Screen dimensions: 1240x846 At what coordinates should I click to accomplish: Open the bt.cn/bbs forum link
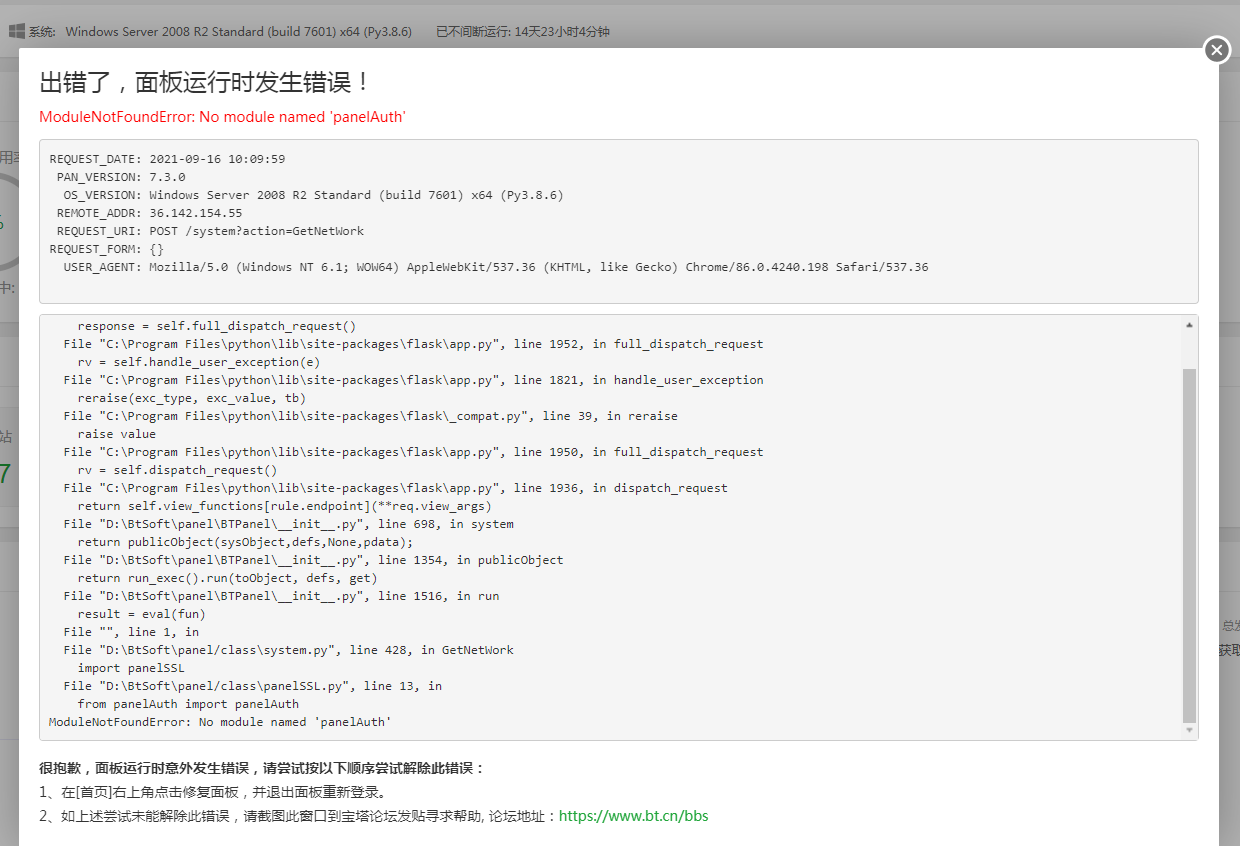point(633,816)
